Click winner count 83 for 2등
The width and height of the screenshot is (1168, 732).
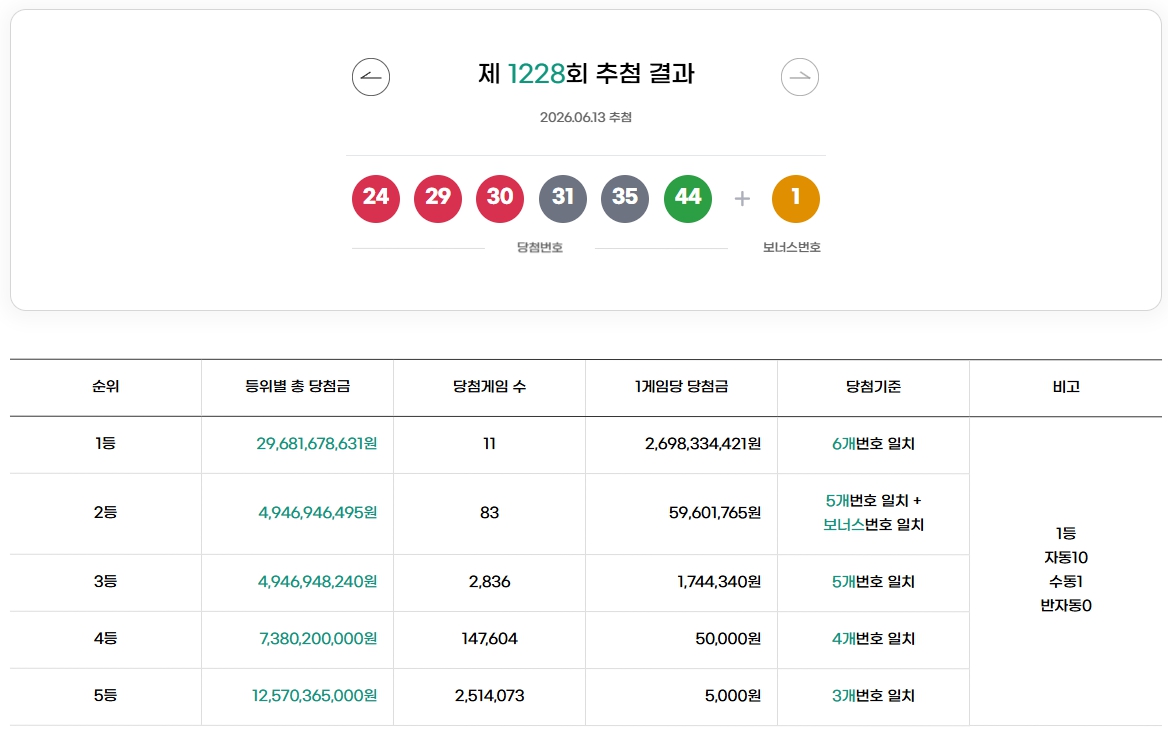click(x=489, y=512)
